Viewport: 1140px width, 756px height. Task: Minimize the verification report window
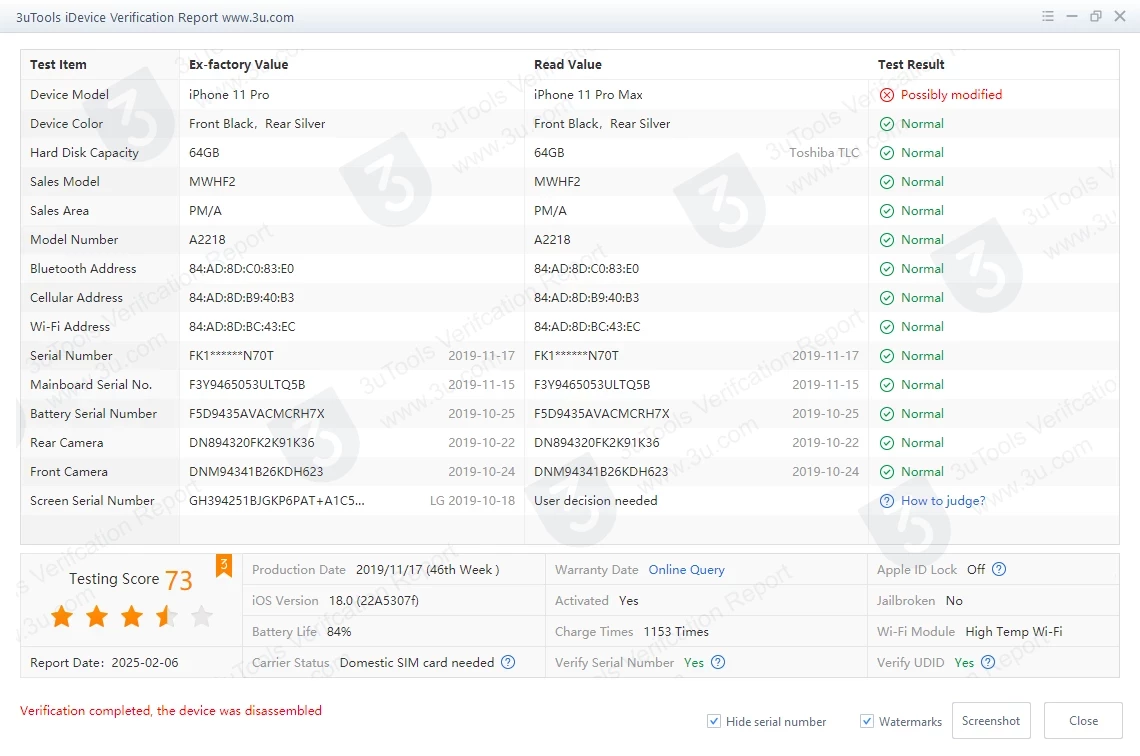pyautogui.click(x=1072, y=16)
